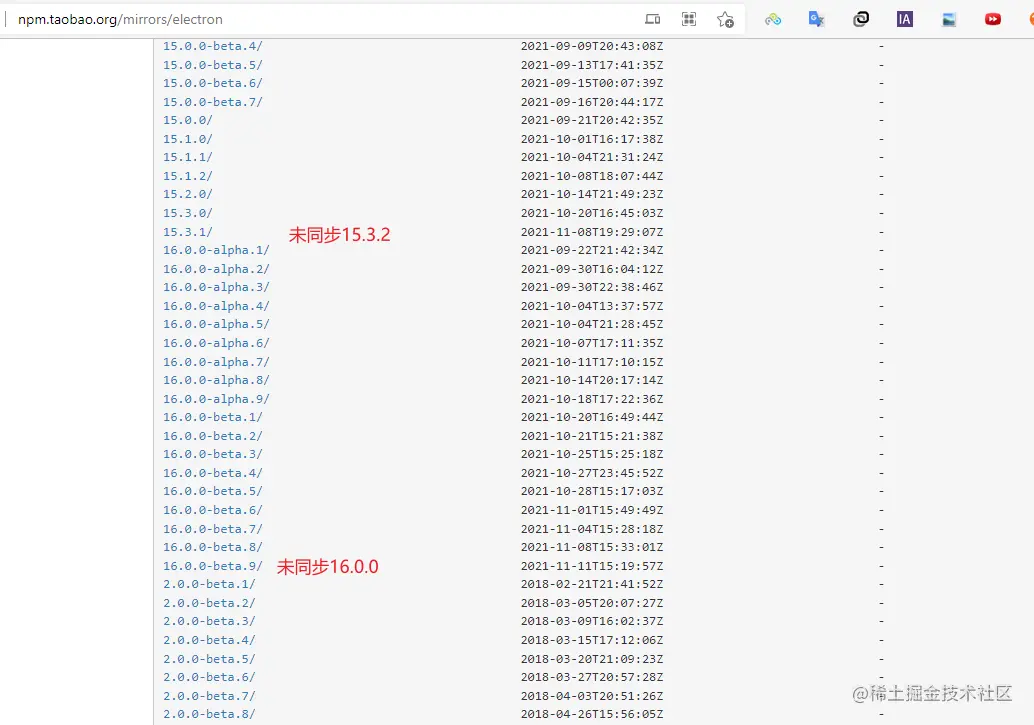Open the 16.0.0-alpha.3/ folder
The width and height of the screenshot is (1034, 725).
[x=216, y=287]
